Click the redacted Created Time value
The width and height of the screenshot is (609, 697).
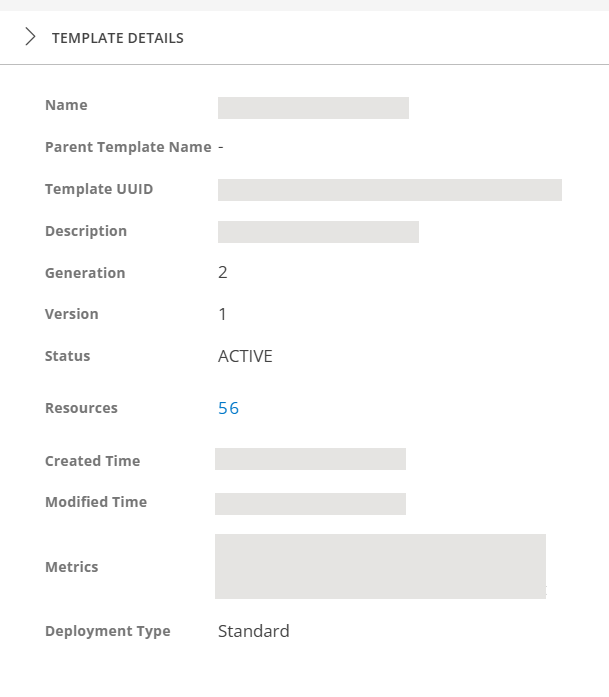point(310,459)
